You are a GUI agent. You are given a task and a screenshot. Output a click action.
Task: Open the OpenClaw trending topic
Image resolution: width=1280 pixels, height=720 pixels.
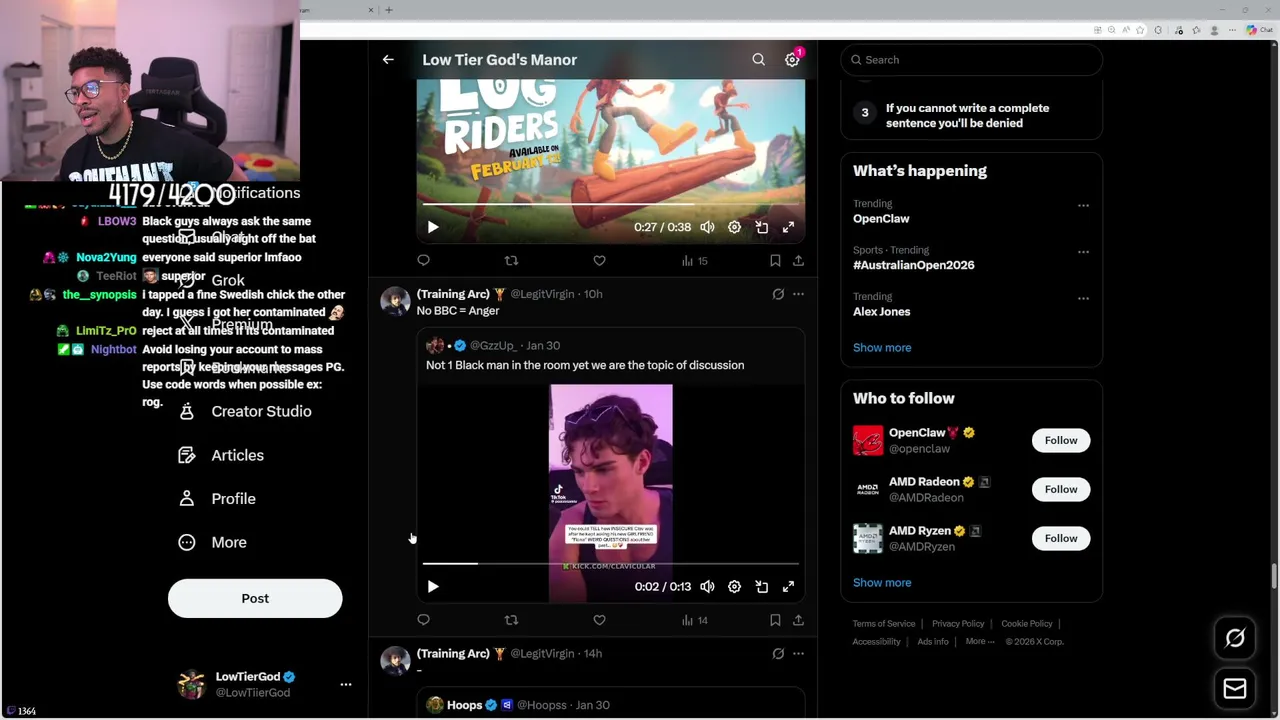click(881, 218)
